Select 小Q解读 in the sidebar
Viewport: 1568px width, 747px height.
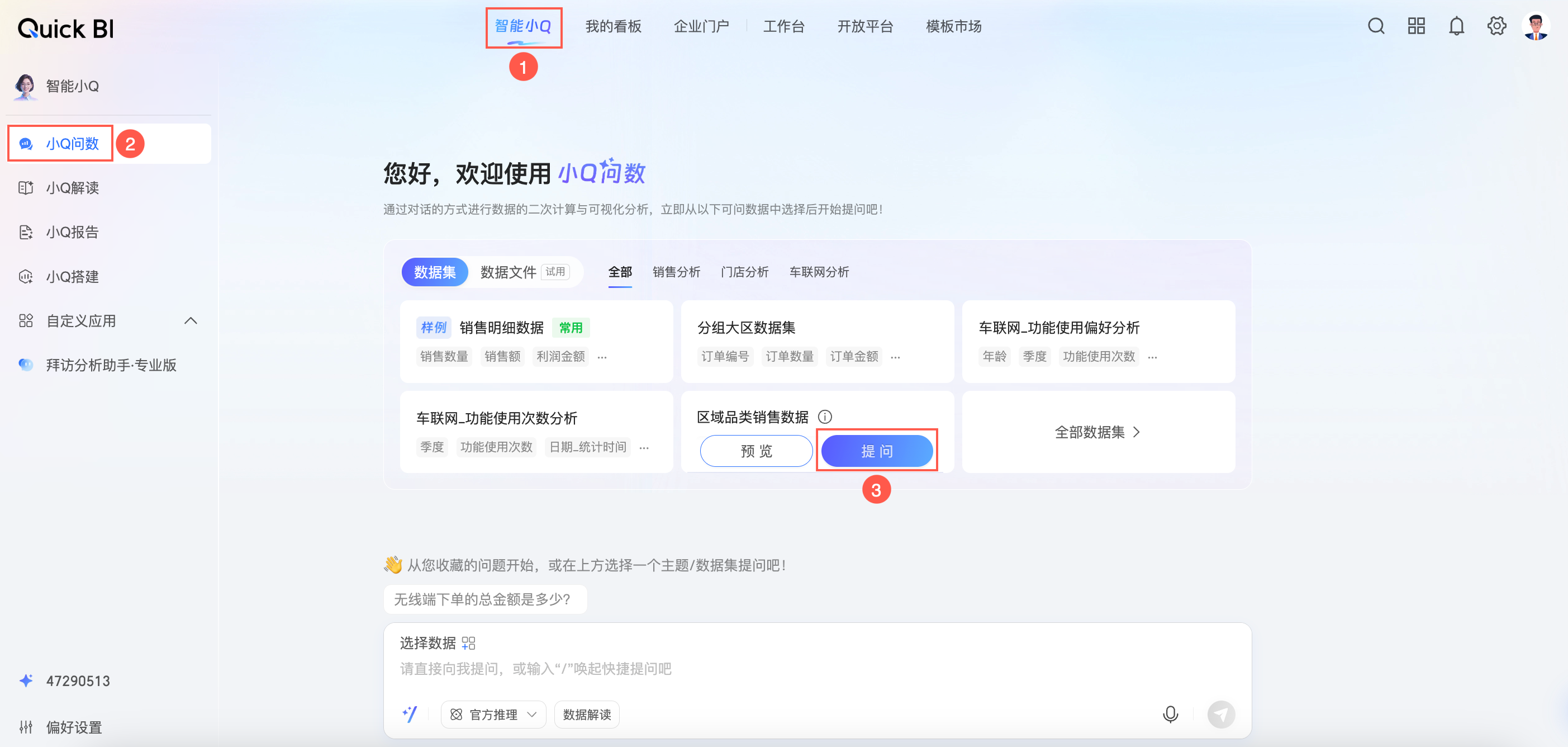pos(109,188)
